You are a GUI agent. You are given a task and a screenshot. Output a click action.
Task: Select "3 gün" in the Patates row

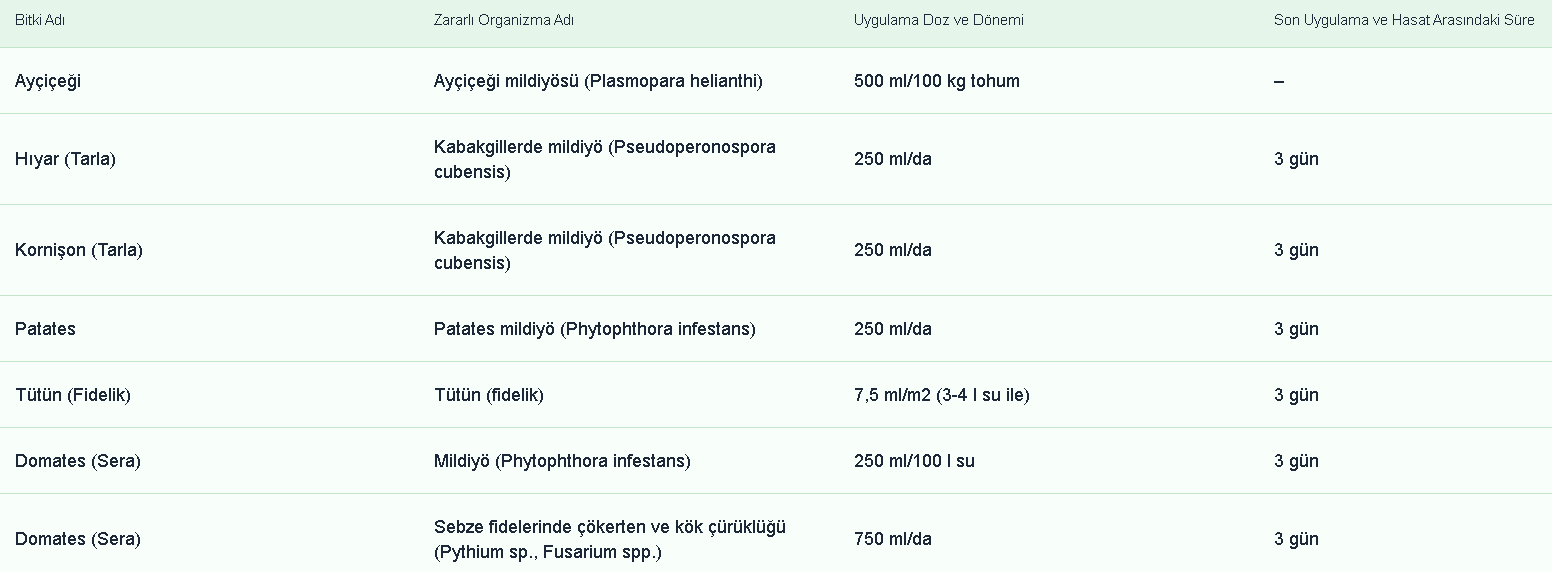1296,329
